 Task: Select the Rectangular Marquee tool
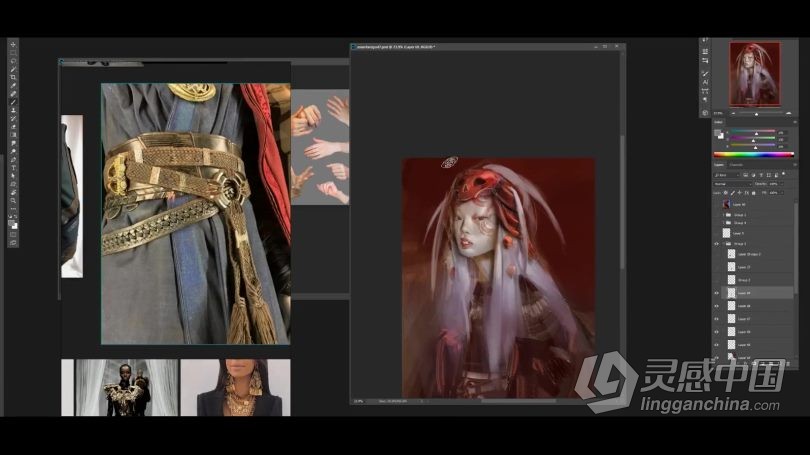coord(13,53)
